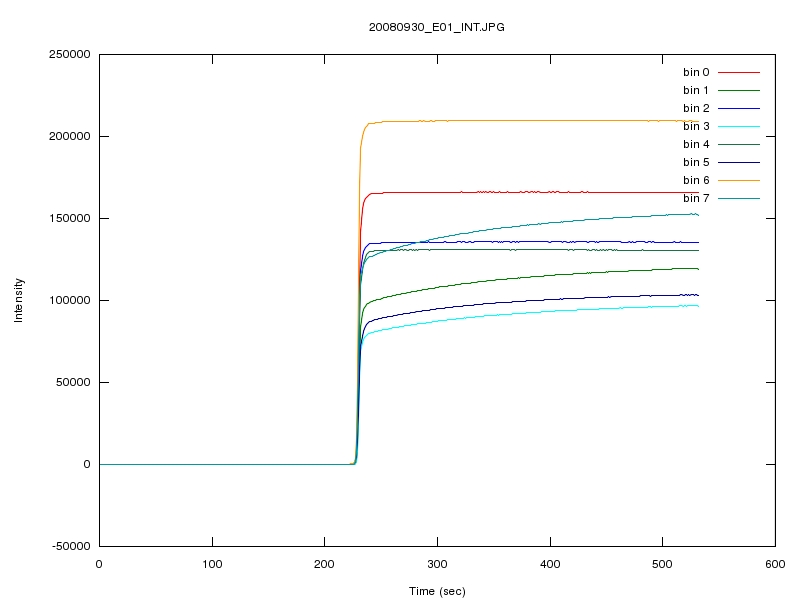Click the chart title 20080930_E01_INT.JPG

click(x=437, y=27)
